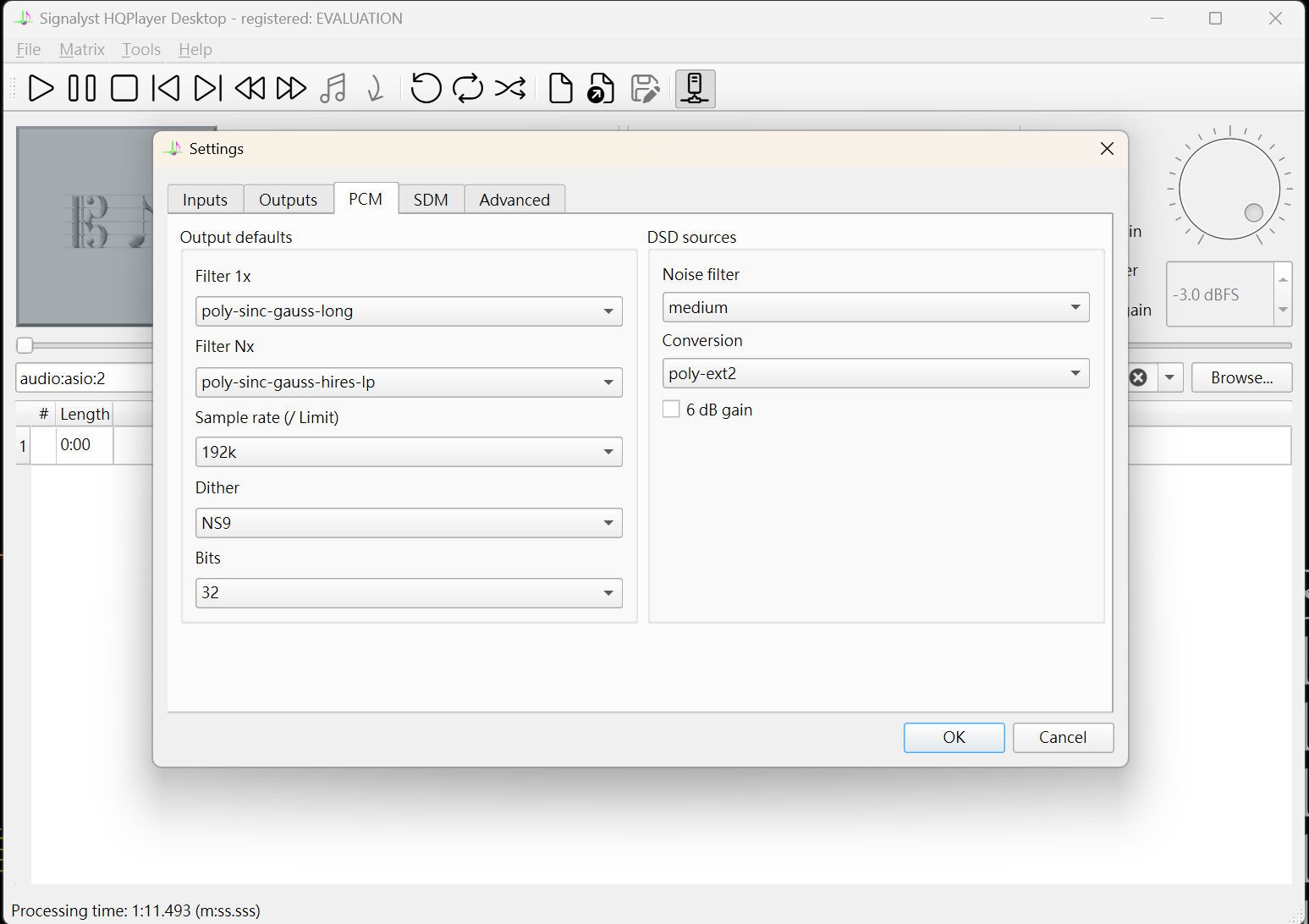This screenshot has width=1309, height=924.
Task: Click the audio:asio:2 path field
Action: 85,378
